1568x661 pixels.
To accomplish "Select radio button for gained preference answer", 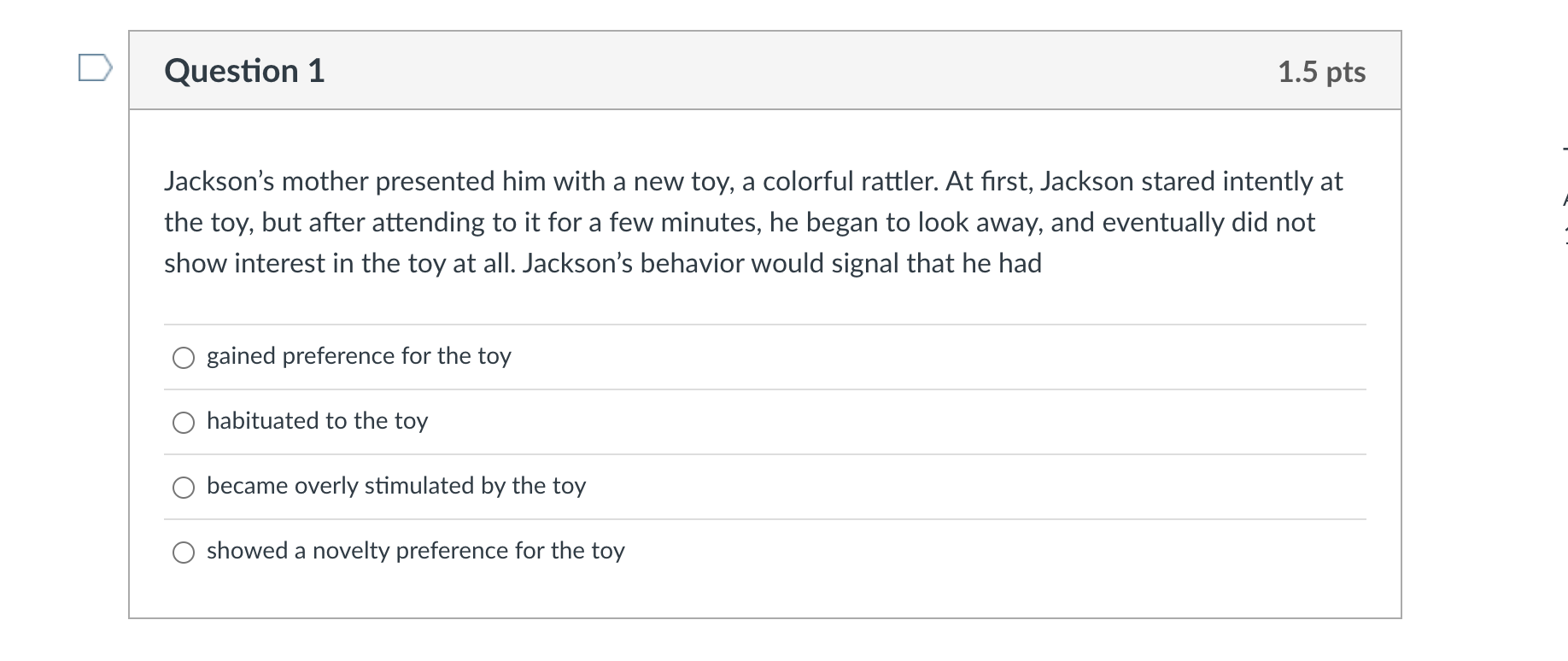I will [x=184, y=358].
